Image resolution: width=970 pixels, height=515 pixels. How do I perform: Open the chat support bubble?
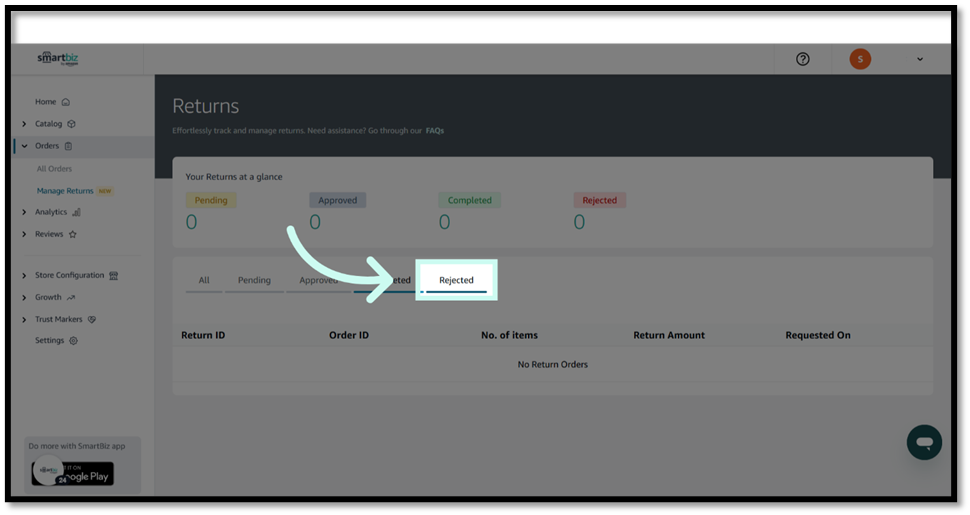coord(924,442)
